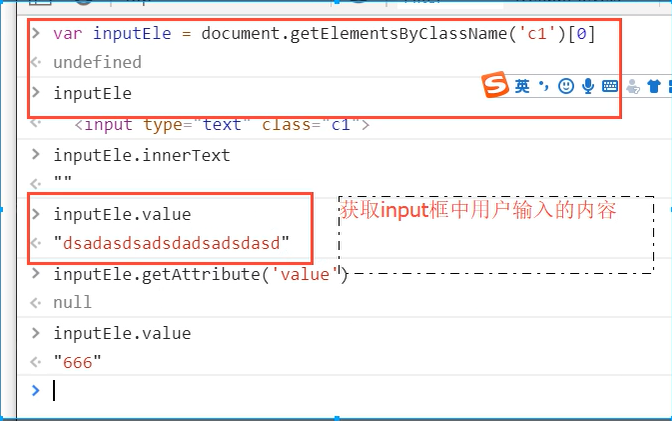The width and height of the screenshot is (672, 421).
Task: Click the Sogou user account icon
Action: [632, 87]
